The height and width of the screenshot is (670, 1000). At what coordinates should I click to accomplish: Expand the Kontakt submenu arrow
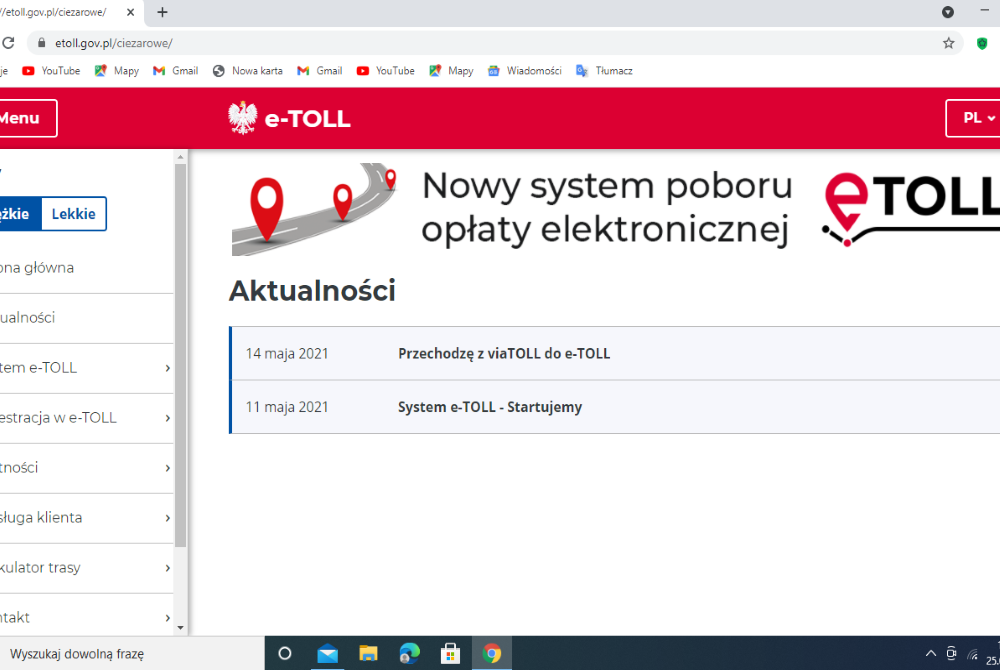167,618
